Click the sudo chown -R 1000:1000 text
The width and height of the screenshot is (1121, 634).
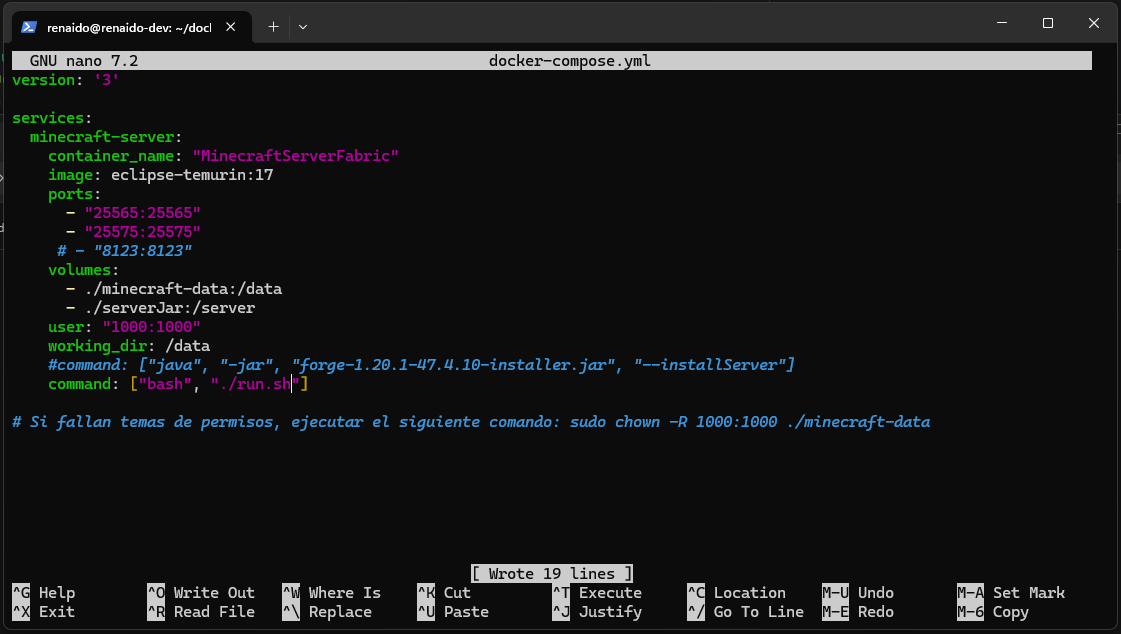(x=673, y=422)
